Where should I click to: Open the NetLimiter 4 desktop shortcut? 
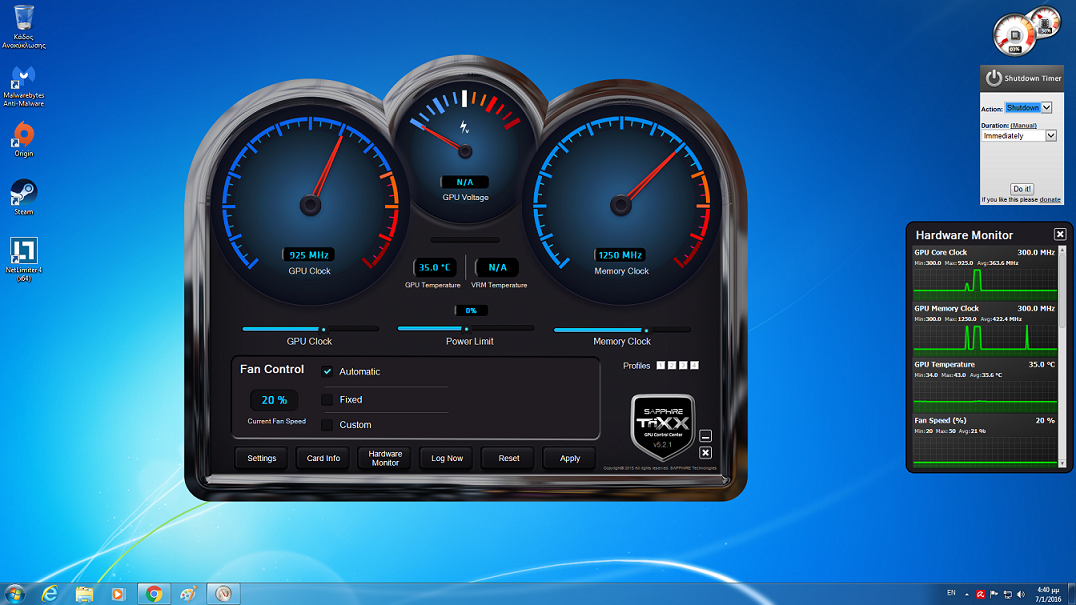click(23, 259)
